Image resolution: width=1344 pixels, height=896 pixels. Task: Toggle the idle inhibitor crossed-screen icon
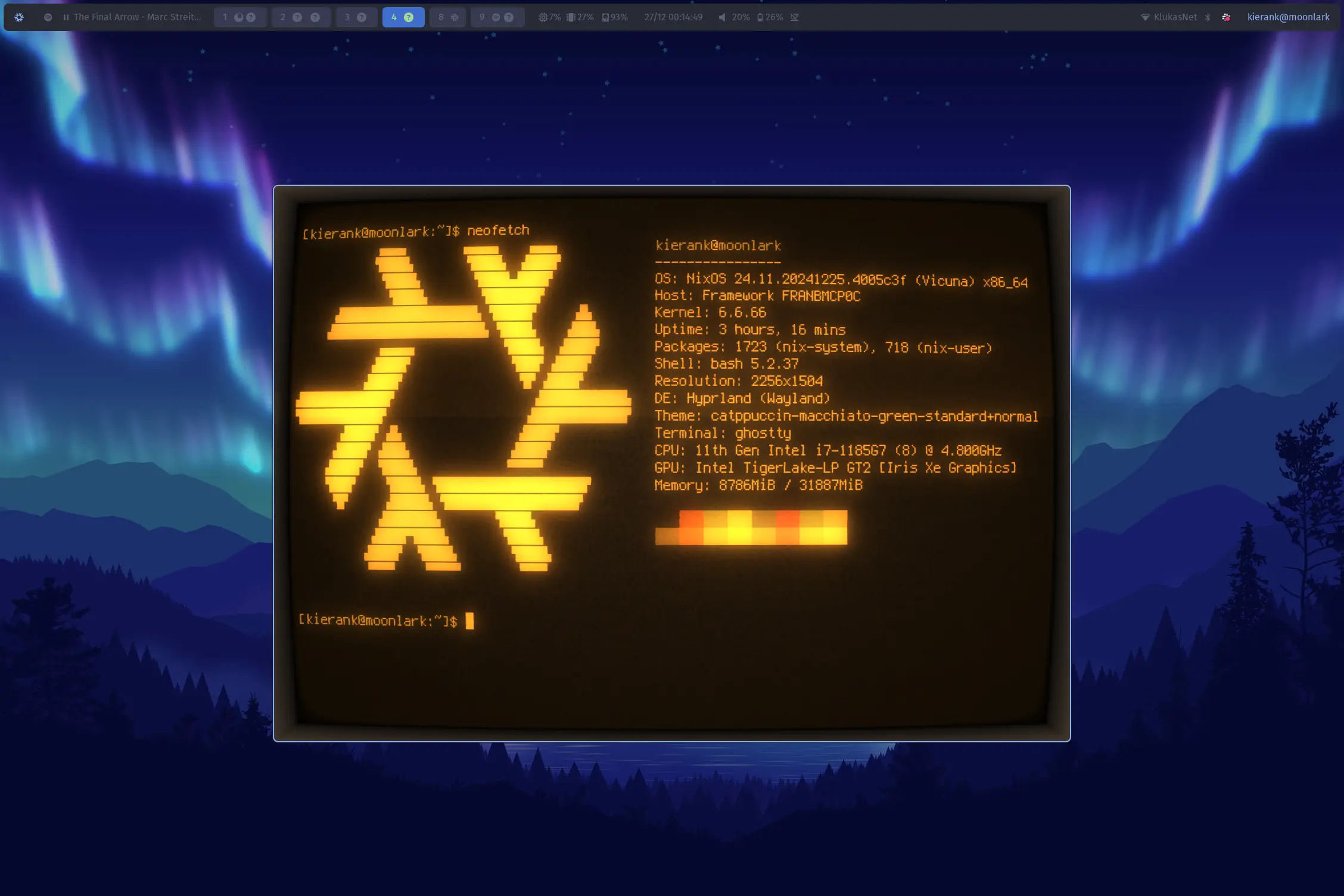[794, 17]
